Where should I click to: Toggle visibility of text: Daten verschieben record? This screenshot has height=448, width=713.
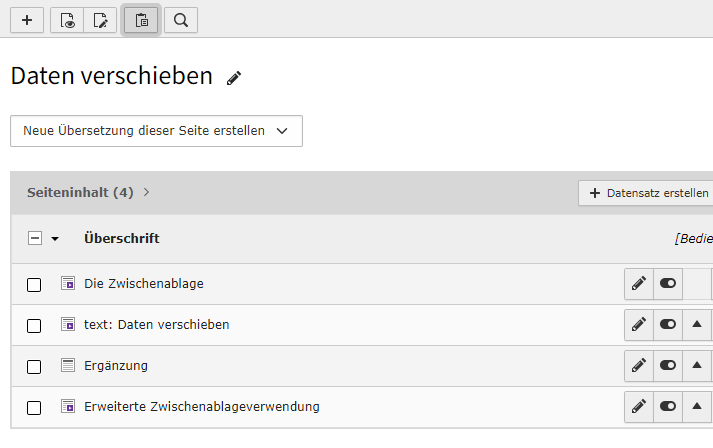tap(668, 324)
